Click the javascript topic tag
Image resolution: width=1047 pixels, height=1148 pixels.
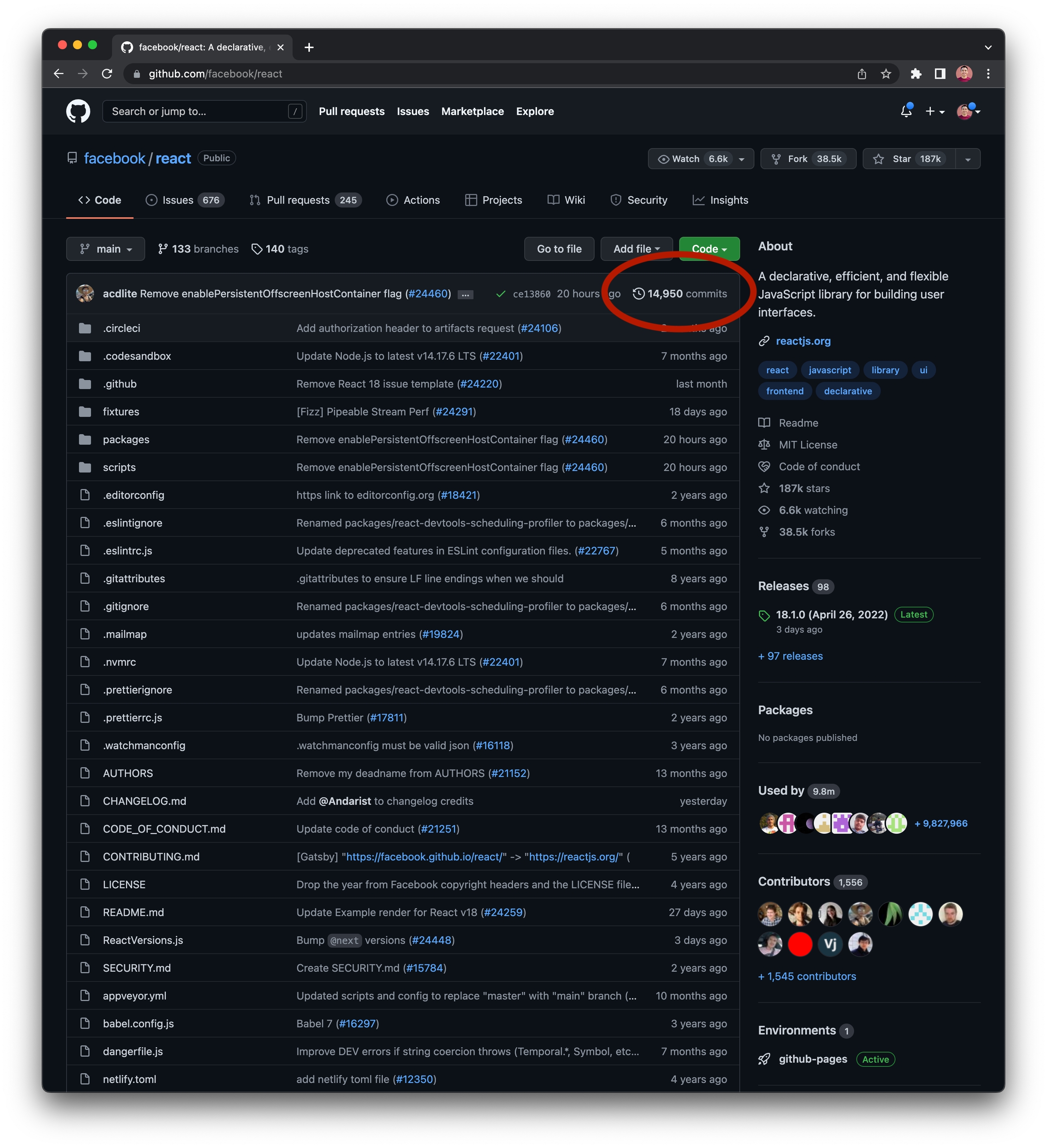[830, 370]
